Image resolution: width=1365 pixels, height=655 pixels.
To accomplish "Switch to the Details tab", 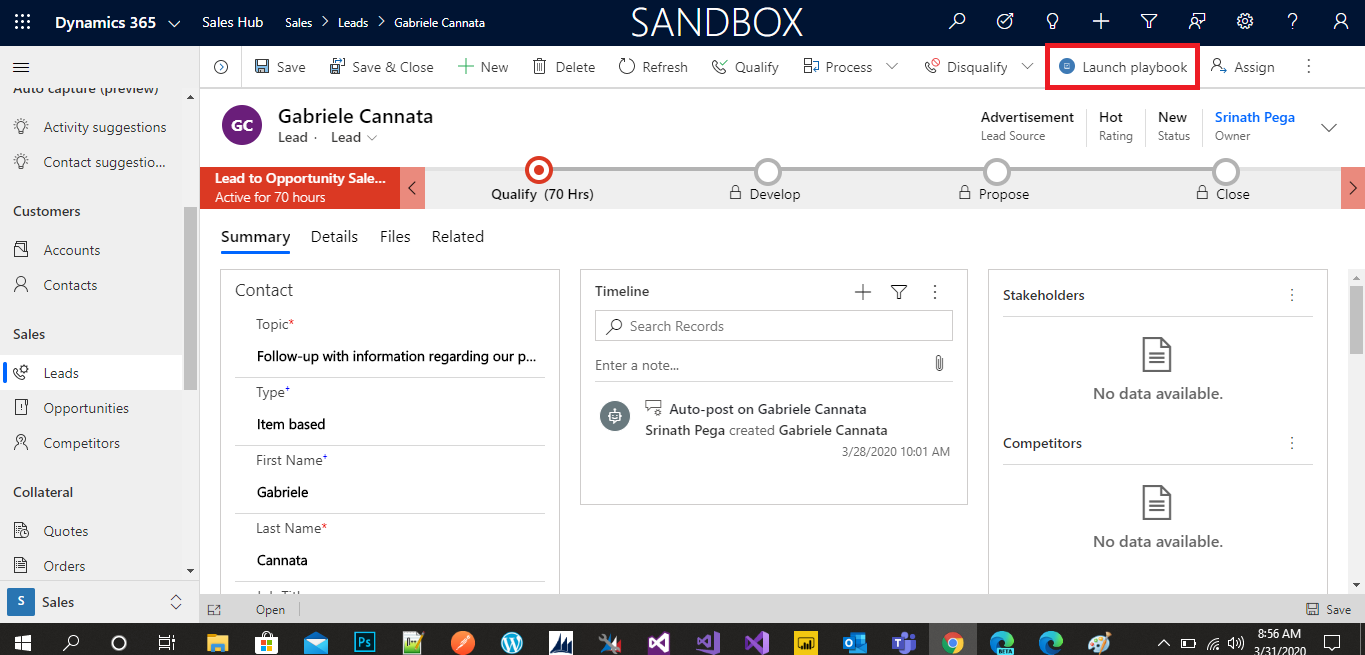I will (x=334, y=237).
